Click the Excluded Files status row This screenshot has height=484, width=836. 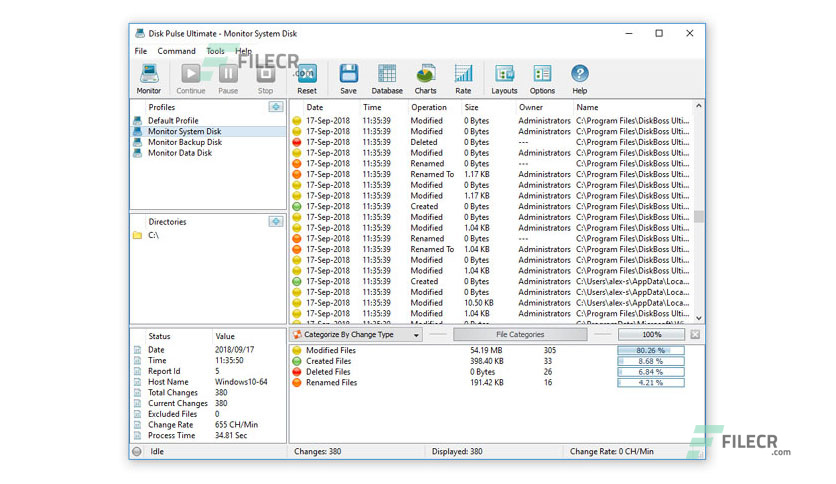tap(208, 414)
